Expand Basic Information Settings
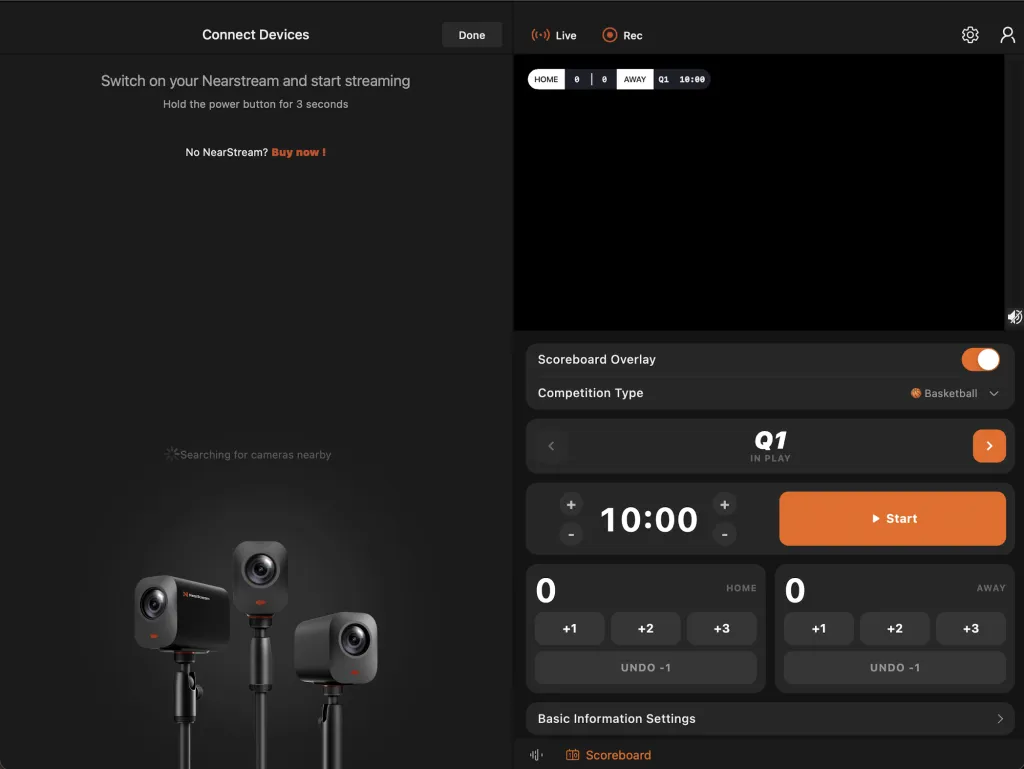This screenshot has width=1024, height=769. coord(768,718)
